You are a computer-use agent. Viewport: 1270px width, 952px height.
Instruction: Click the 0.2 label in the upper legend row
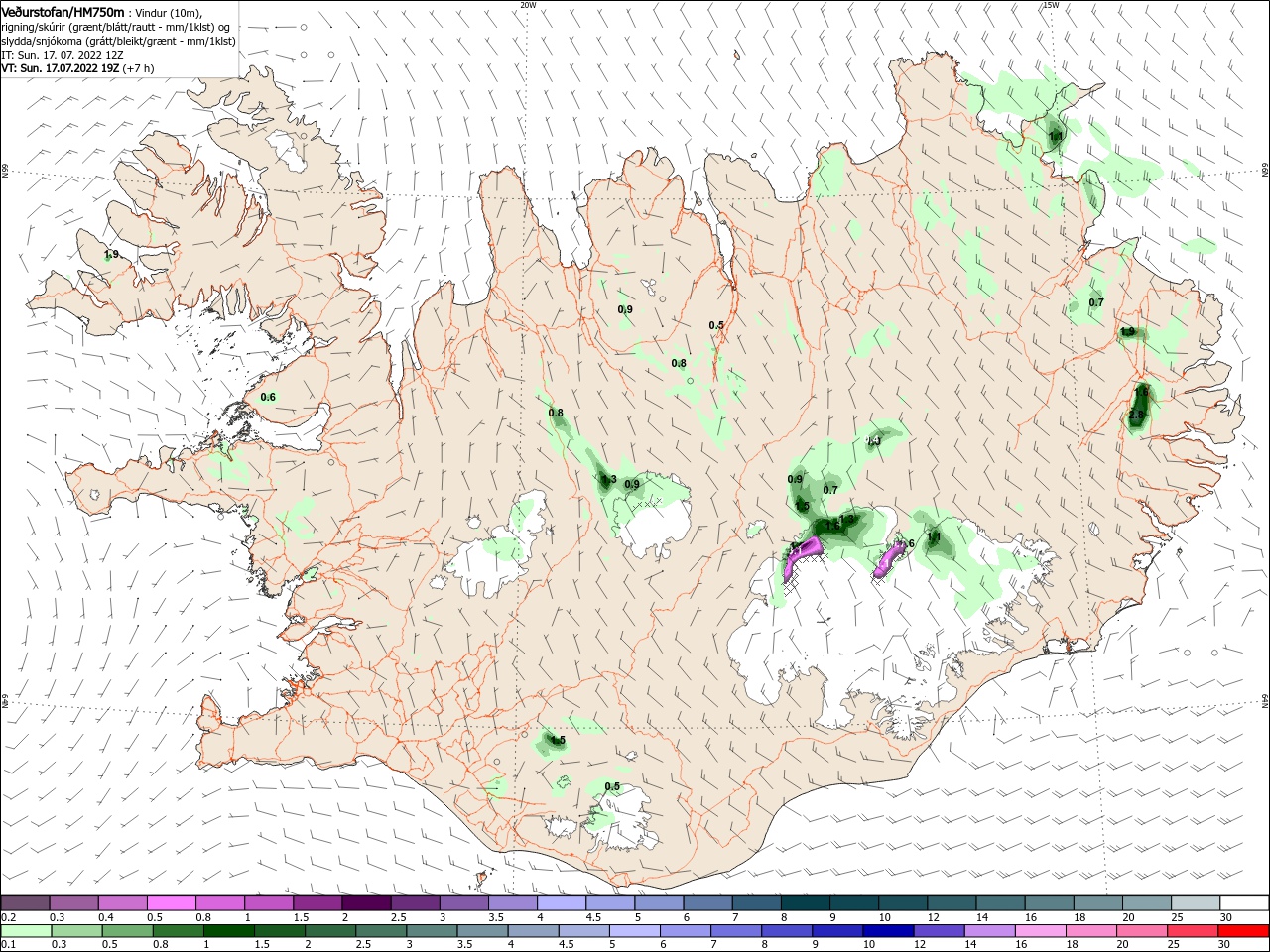(x=8, y=917)
